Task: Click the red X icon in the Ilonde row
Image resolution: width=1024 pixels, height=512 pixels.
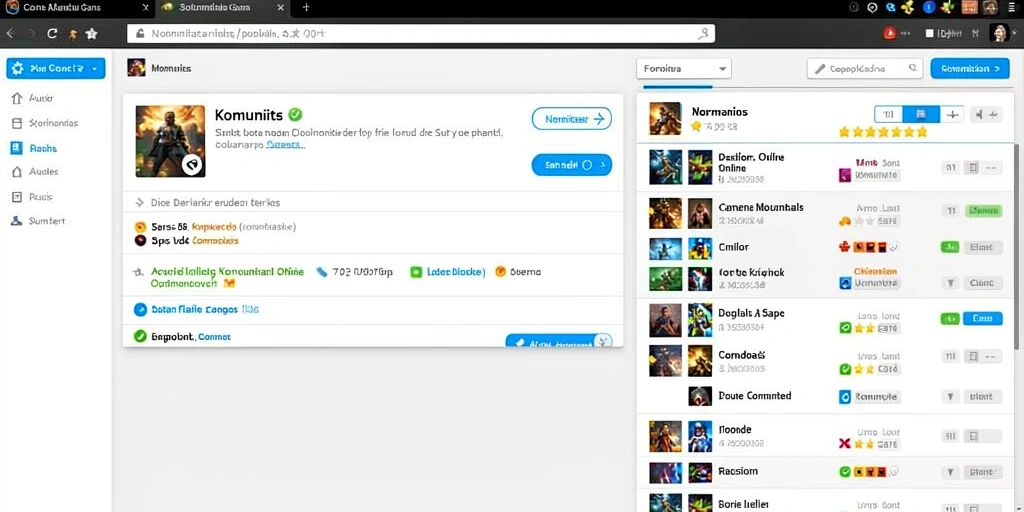Action: coord(844,443)
